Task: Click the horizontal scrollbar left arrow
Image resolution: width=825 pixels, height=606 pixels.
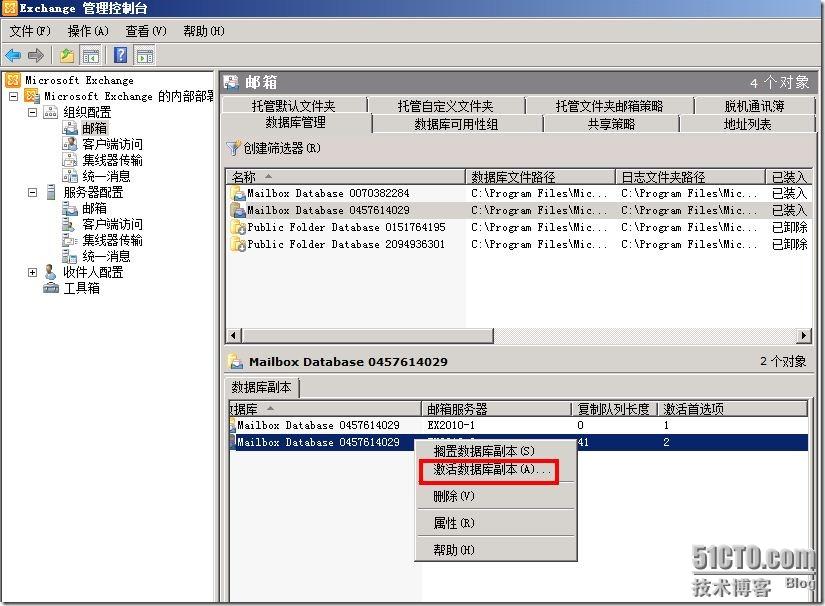Action: [234, 336]
